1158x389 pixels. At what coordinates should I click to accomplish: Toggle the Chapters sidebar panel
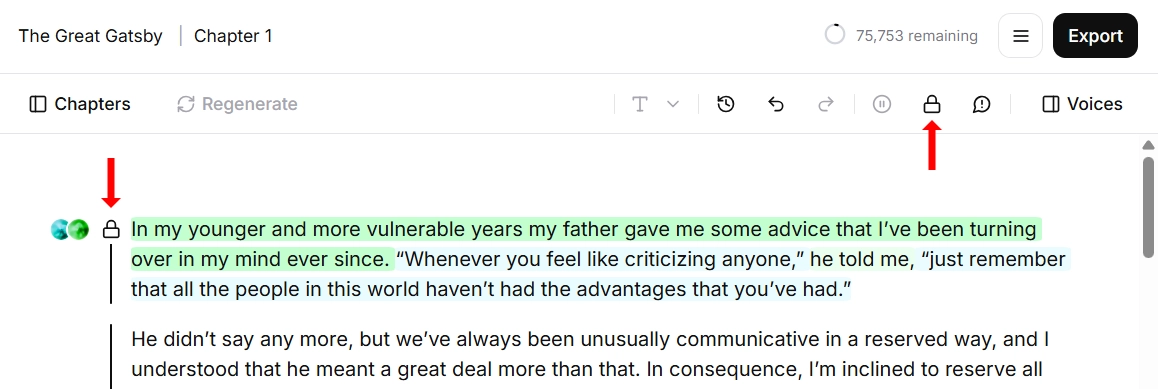80,105
